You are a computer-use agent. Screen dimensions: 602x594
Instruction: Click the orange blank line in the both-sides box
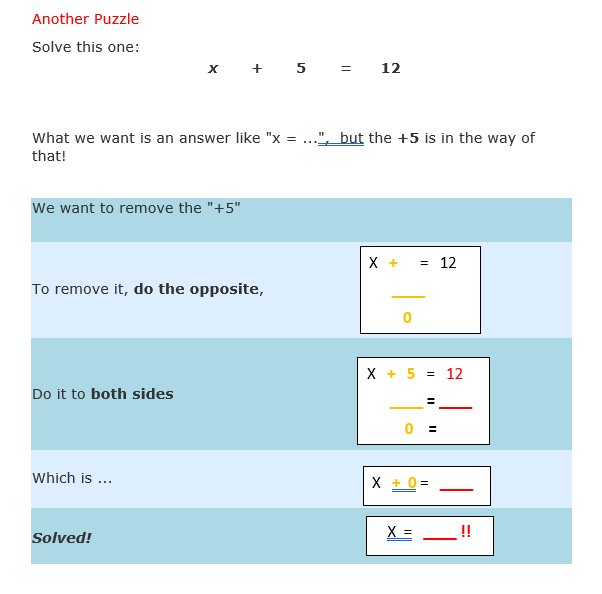(x=406, y=407)
